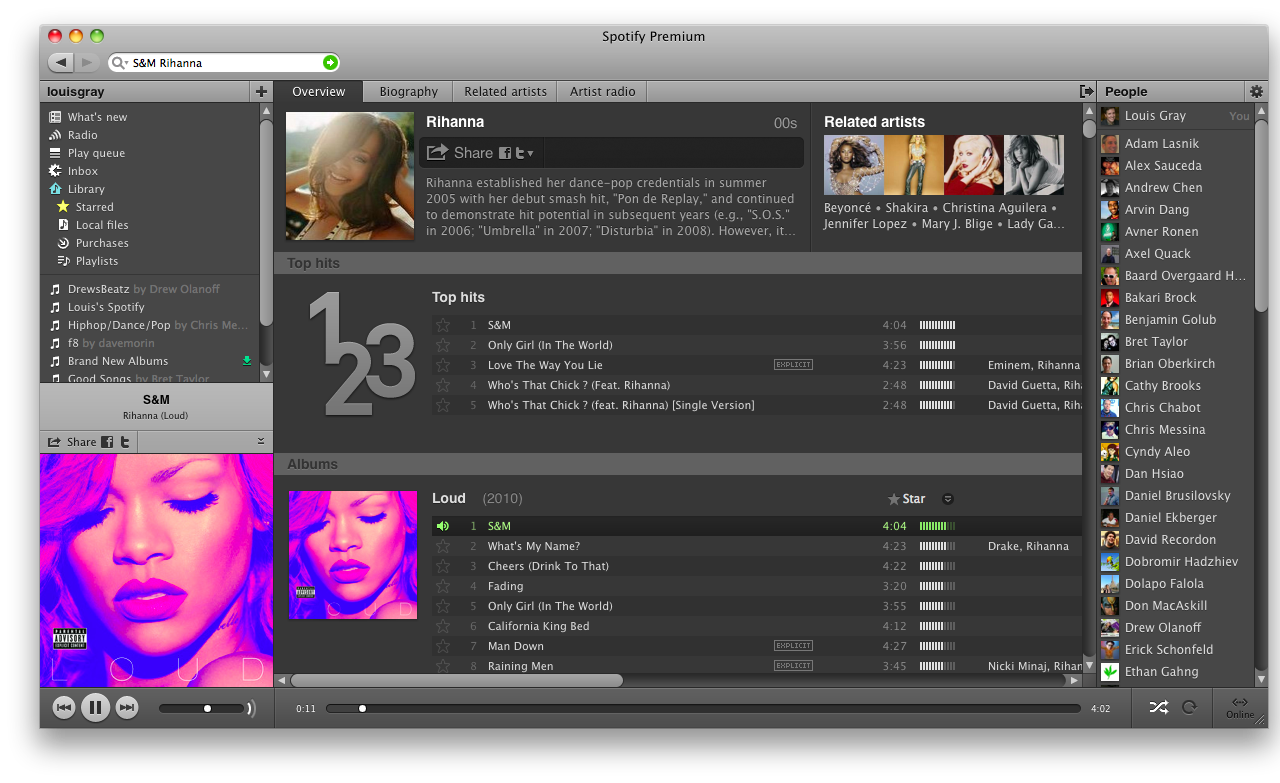1280x783 pixels.
Task: Collapse the now-playing panel with the chevron
Action: (261, 441)
